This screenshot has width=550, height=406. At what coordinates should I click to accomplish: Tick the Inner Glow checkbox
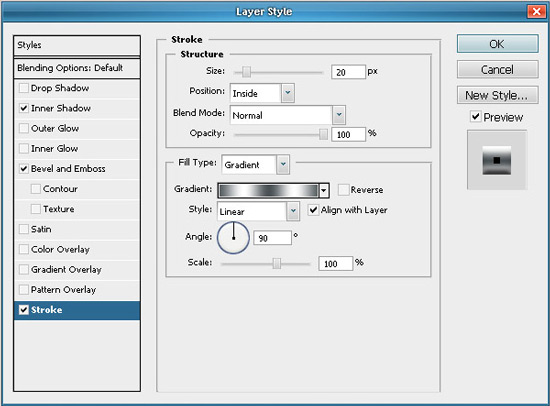(x=24, y=148)
